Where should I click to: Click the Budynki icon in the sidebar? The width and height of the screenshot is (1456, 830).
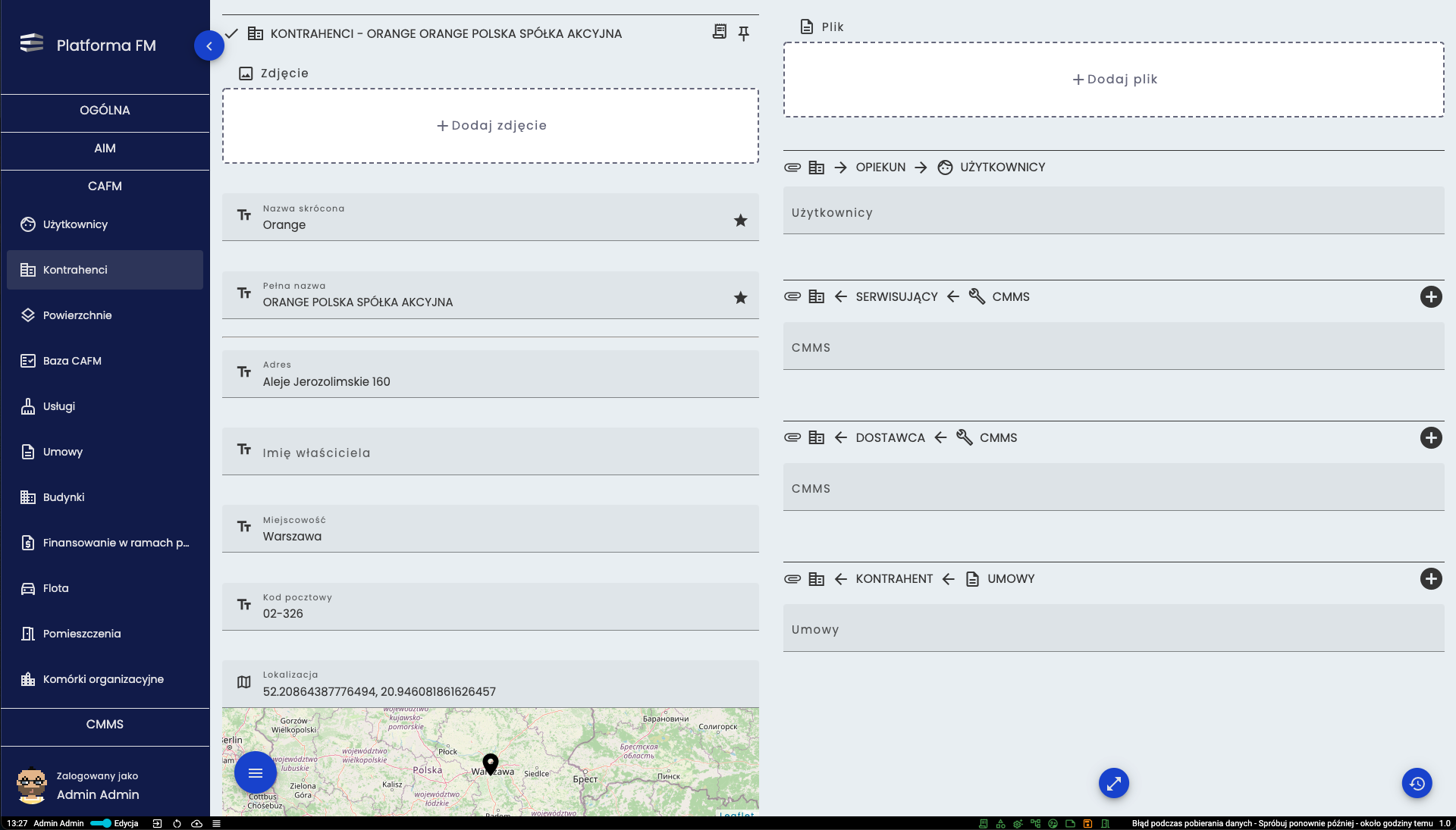28,497
